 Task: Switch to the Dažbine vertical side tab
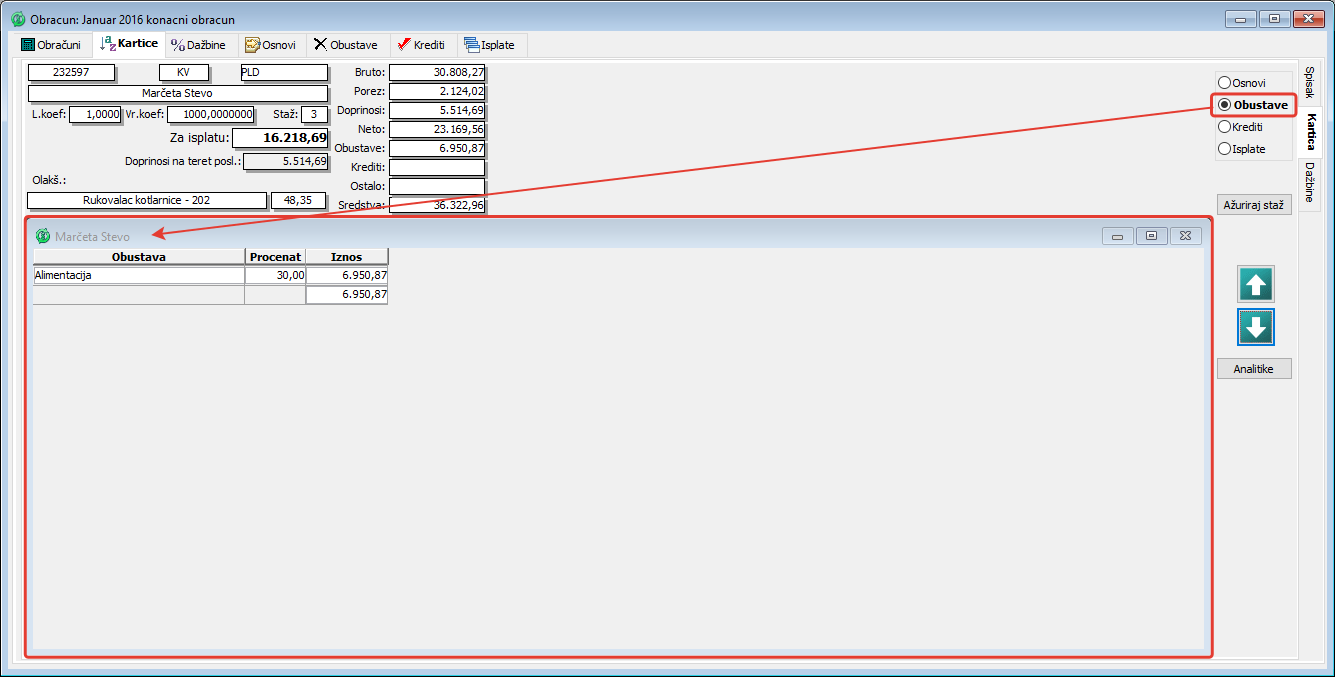coord(1310,181)
